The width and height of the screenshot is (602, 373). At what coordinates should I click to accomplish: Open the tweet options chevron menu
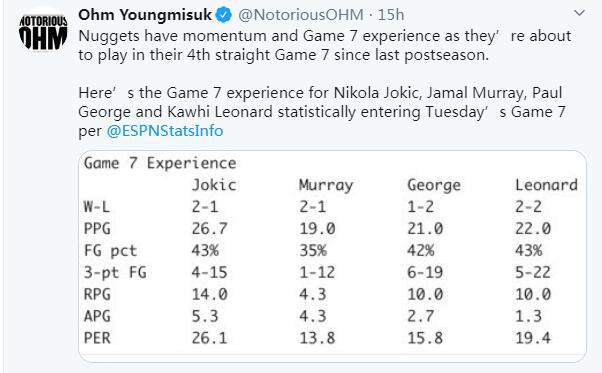tap(579, 13)
